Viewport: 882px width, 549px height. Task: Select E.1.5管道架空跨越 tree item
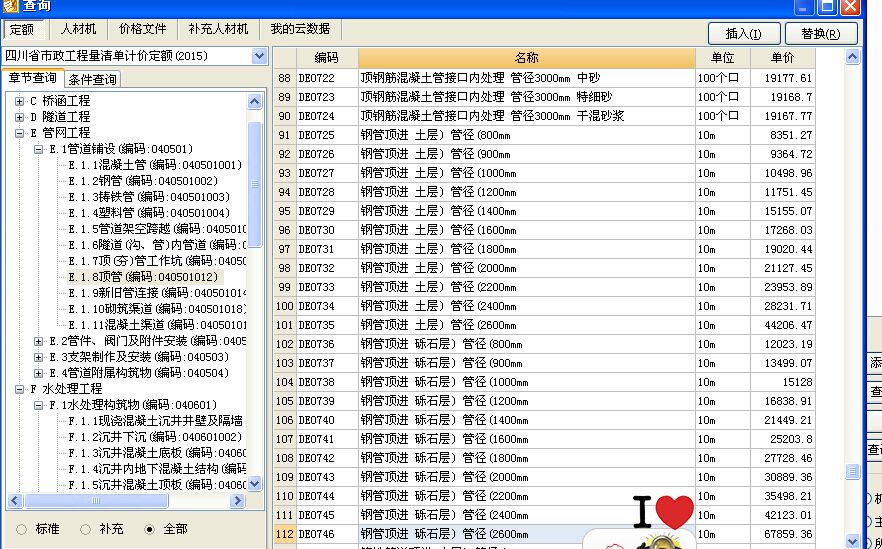[x=157, y=229]
